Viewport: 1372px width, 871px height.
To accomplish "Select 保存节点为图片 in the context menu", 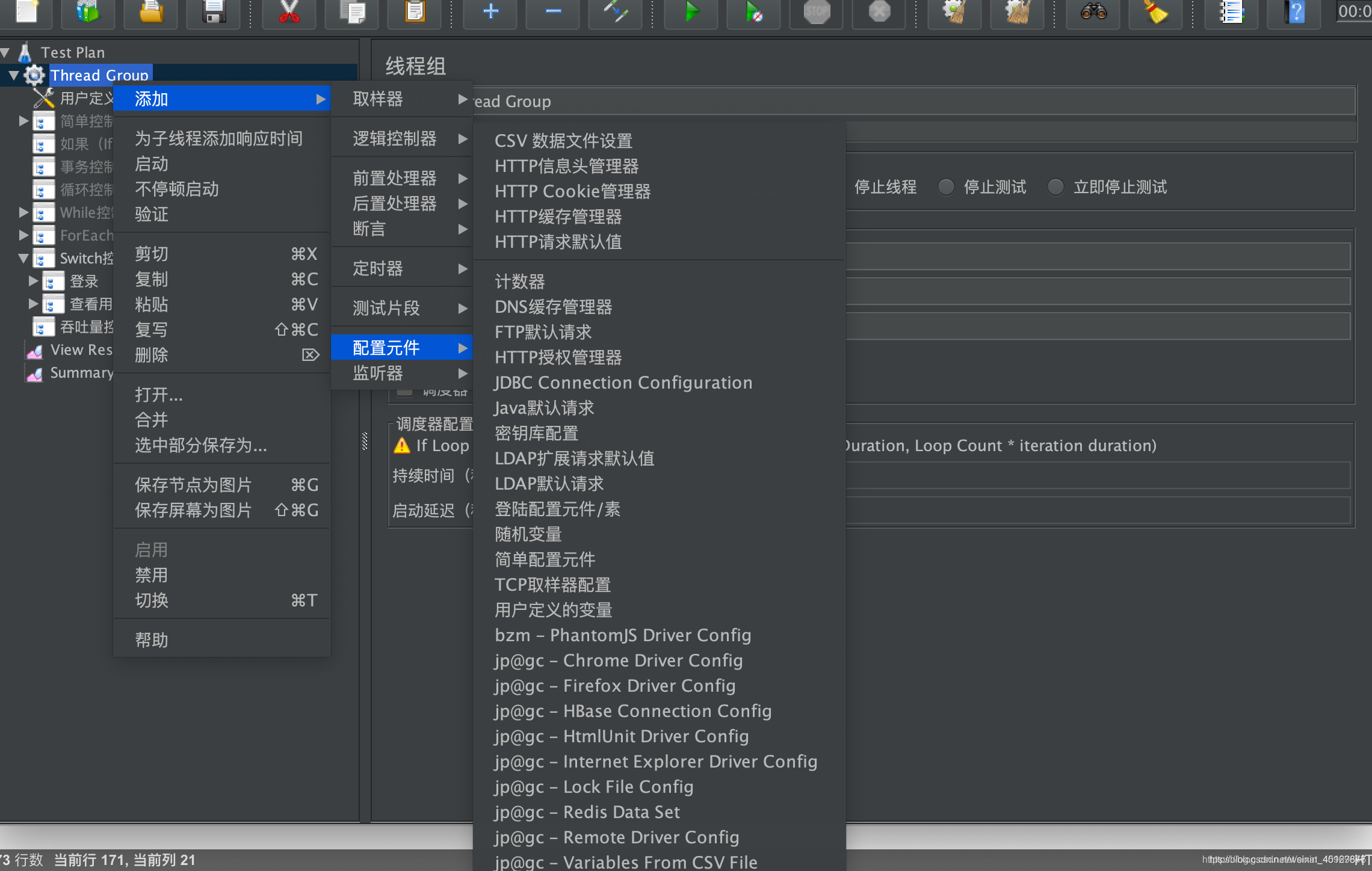I will (221, 485).
